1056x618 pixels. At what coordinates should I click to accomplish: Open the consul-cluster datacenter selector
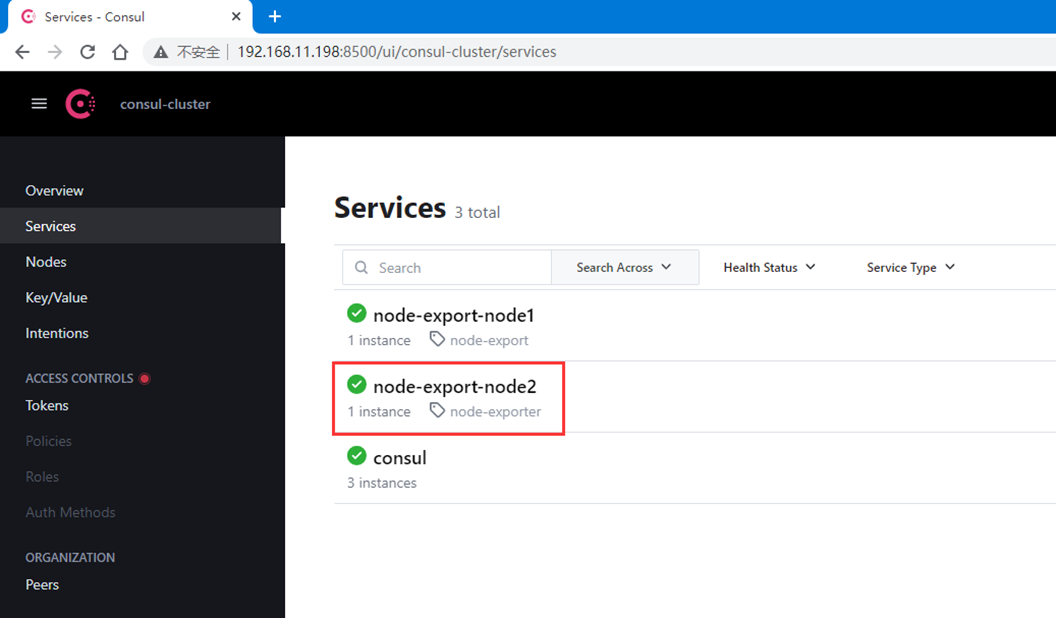[165, 104]
